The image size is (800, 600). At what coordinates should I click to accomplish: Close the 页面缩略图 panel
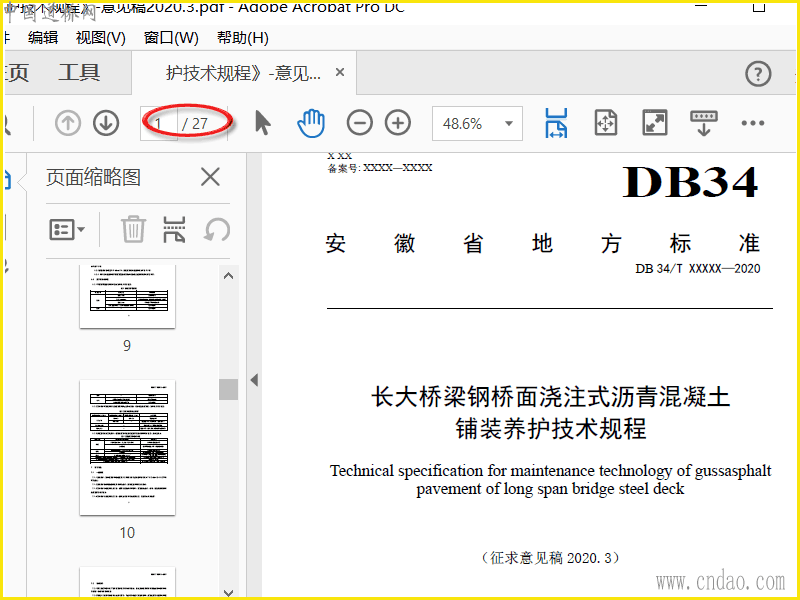tap(210, 178)
